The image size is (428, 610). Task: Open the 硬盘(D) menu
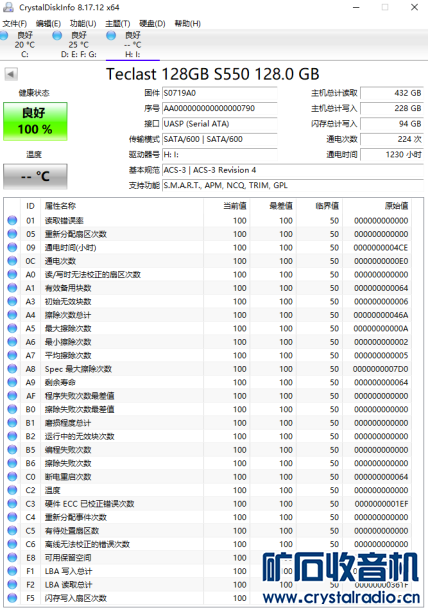(152, 24)
